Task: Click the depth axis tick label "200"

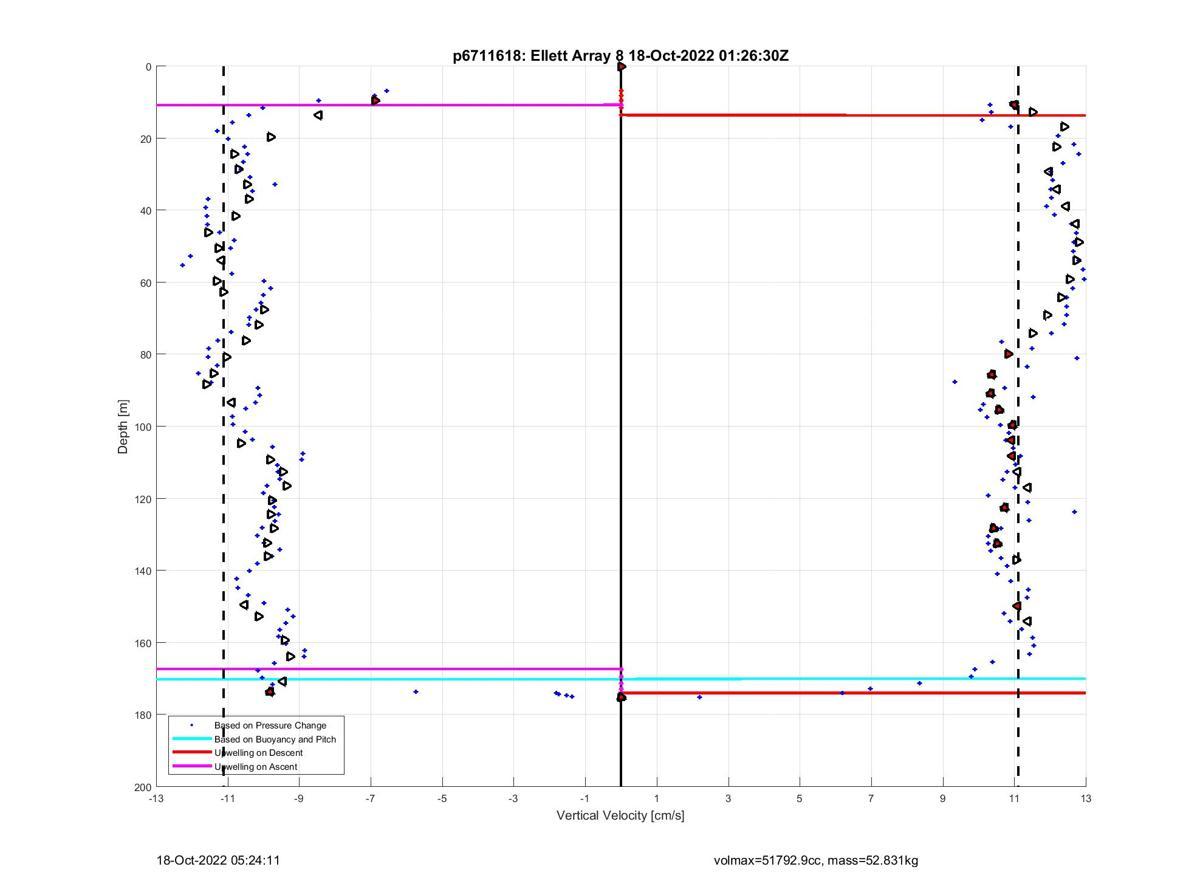Action: point(142,787)
